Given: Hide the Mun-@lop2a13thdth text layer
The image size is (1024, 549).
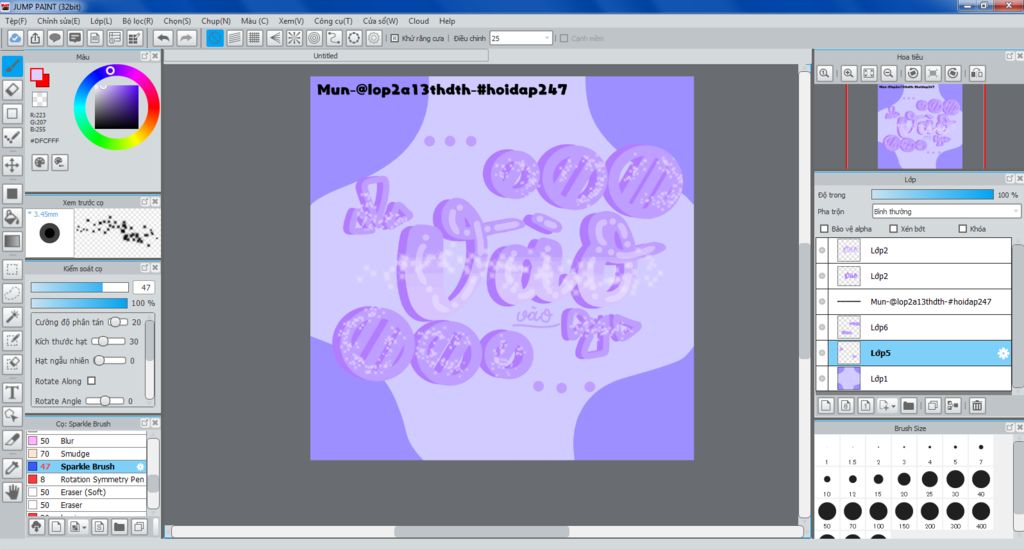Looking at the screenshot, I should [x=822, y=302].
